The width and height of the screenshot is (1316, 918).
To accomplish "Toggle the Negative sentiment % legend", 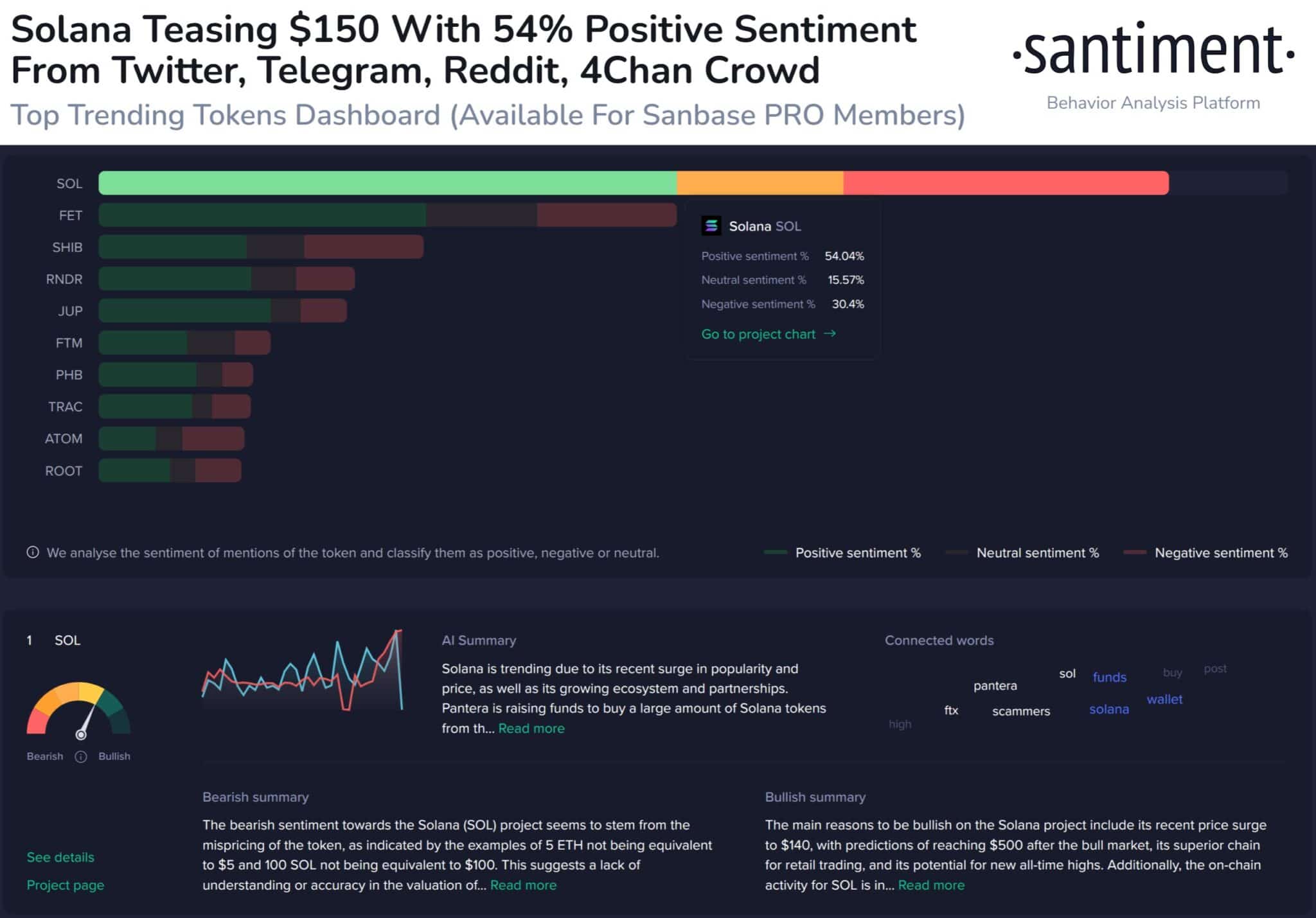I will click(x=1220, y=552).
